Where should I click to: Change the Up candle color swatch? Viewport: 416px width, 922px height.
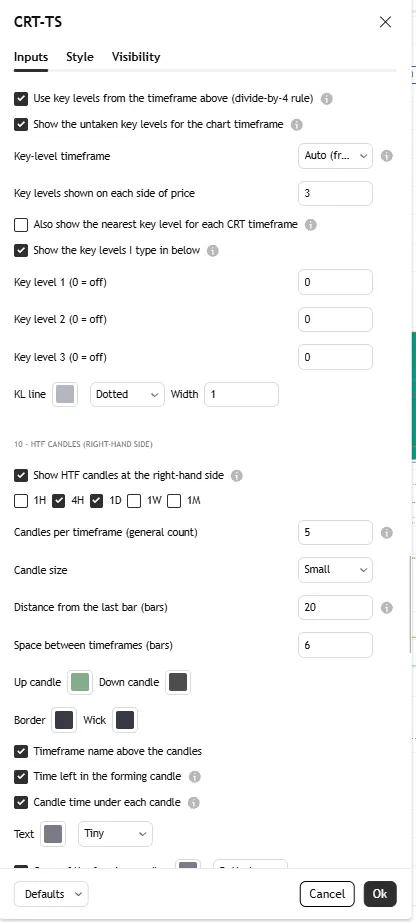point(80,682)
